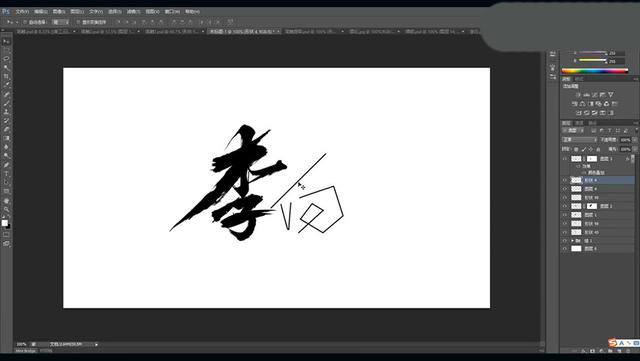640x361 pixels.
Task: Lock transparent pixels in Layers panel
Action: [576, 149]
